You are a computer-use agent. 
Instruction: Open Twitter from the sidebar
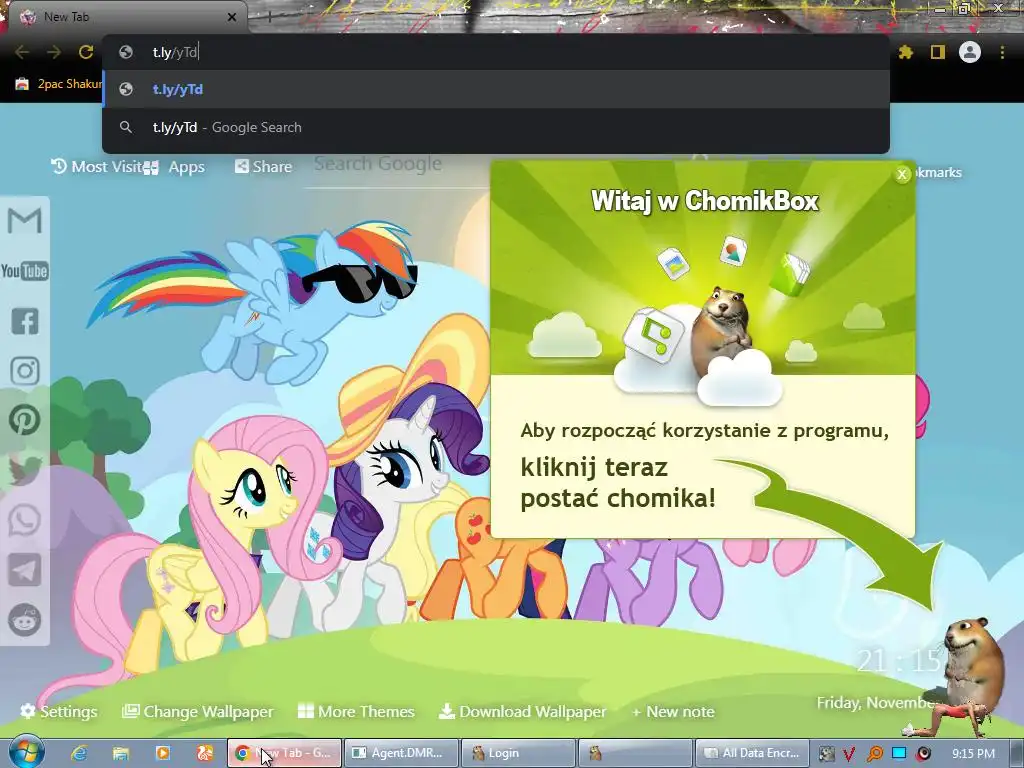pyautogui.click(x=25, y=470)
